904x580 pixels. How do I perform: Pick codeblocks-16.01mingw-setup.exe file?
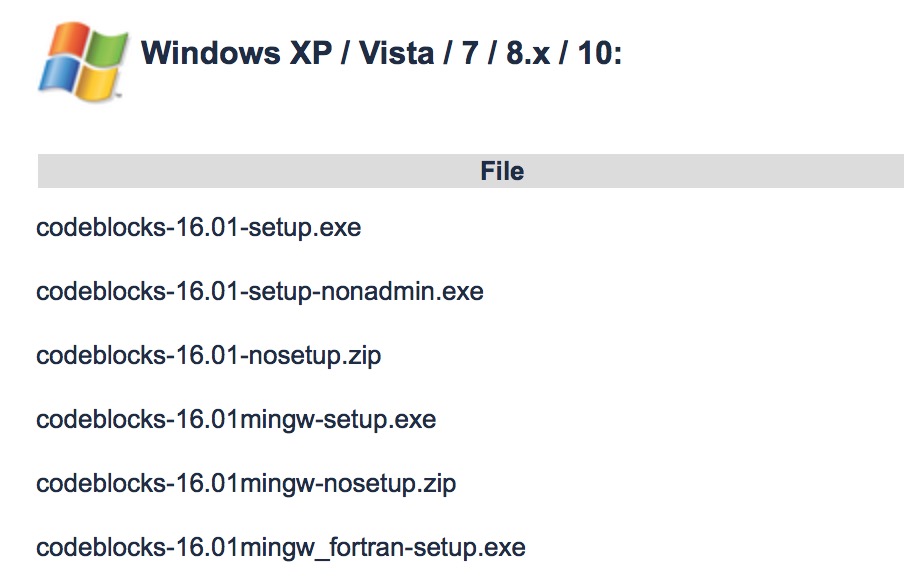click(236, 420)
